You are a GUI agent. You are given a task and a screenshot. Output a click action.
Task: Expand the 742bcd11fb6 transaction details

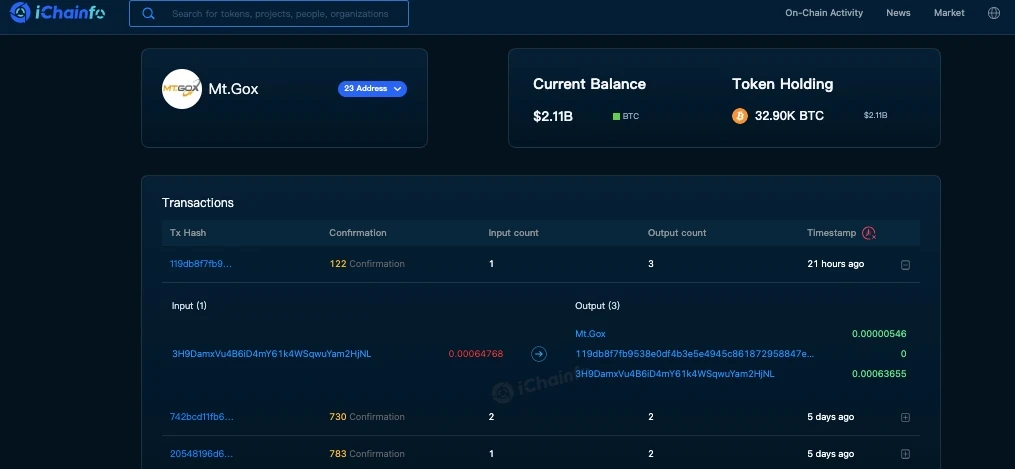coord(906,418)
